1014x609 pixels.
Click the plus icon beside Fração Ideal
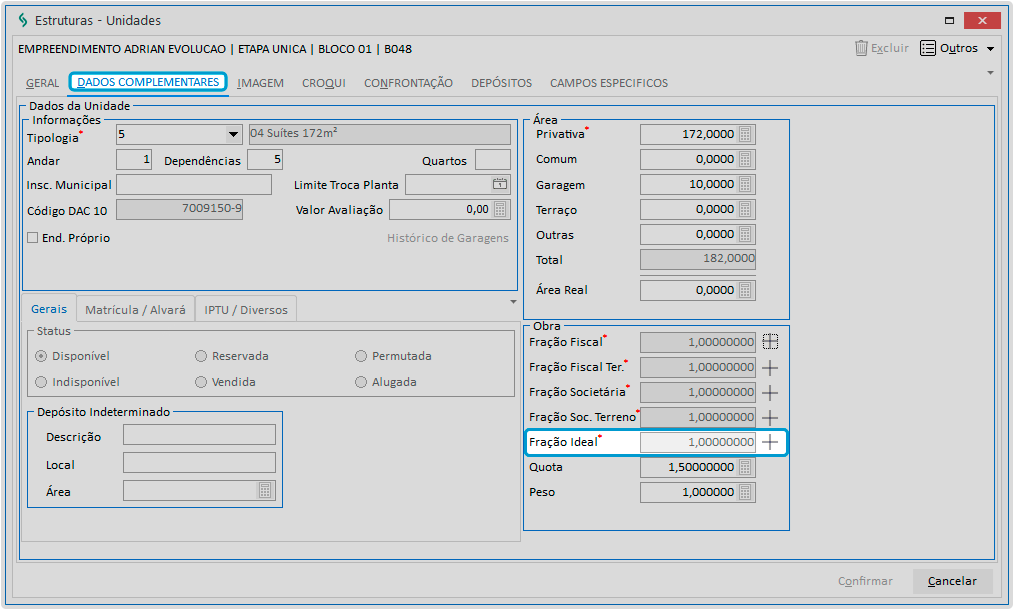770,442
